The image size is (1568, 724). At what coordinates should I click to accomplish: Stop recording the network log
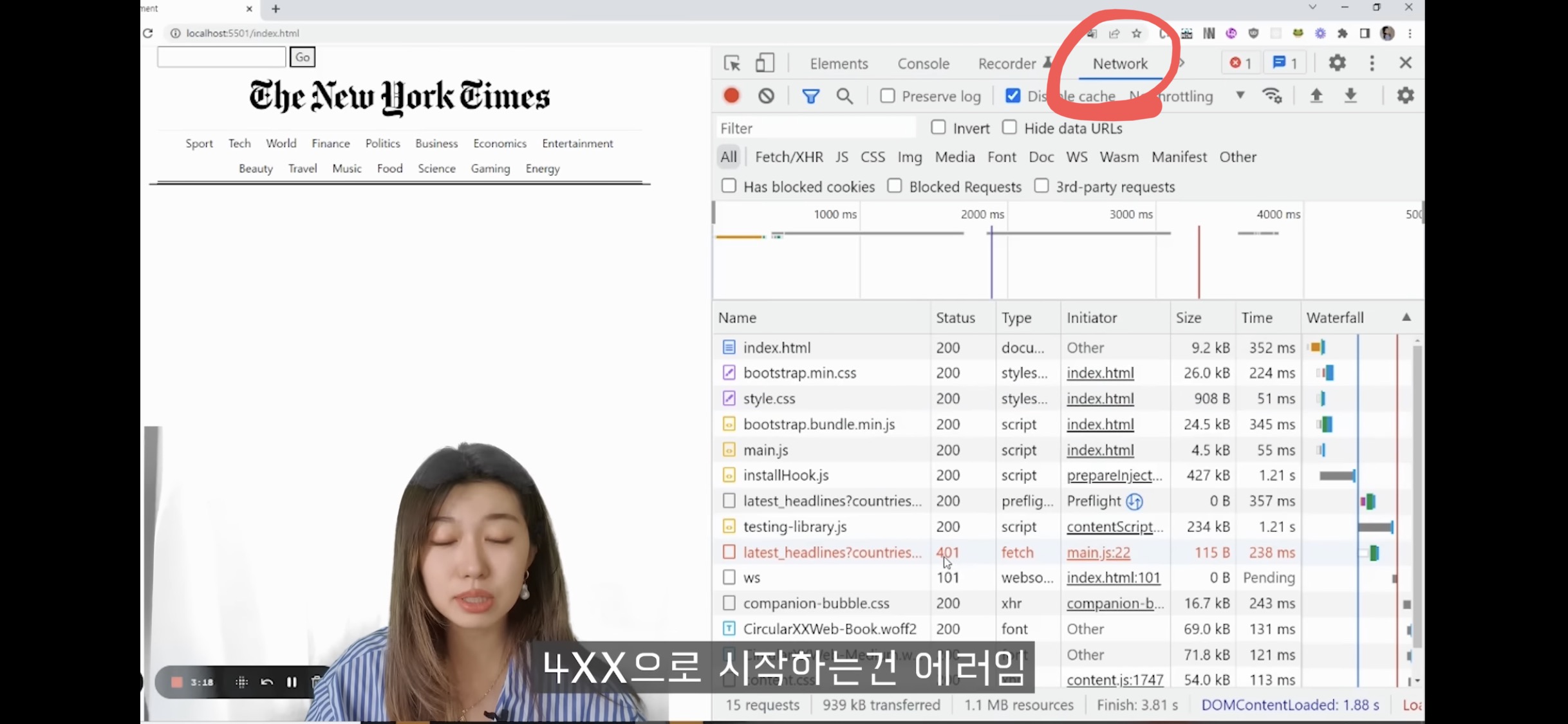coord(731,96)
